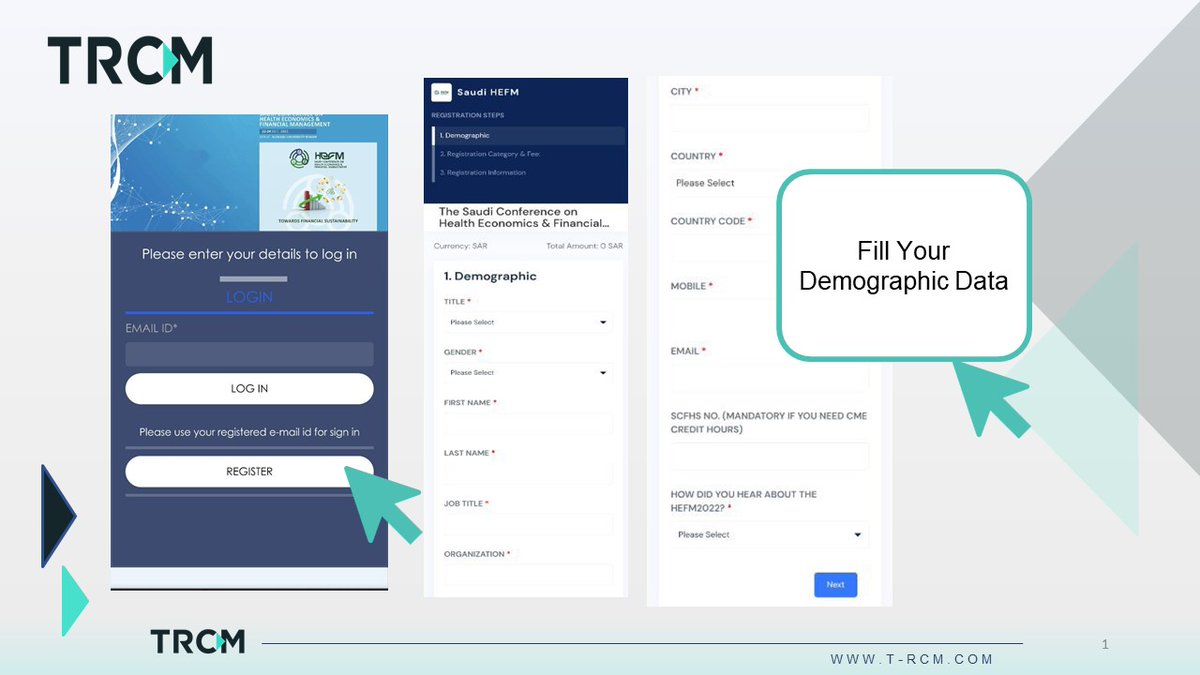The height and width of the screenshot is (675, 1200).
Task: Click the LOG IN button
Action: 249,388
